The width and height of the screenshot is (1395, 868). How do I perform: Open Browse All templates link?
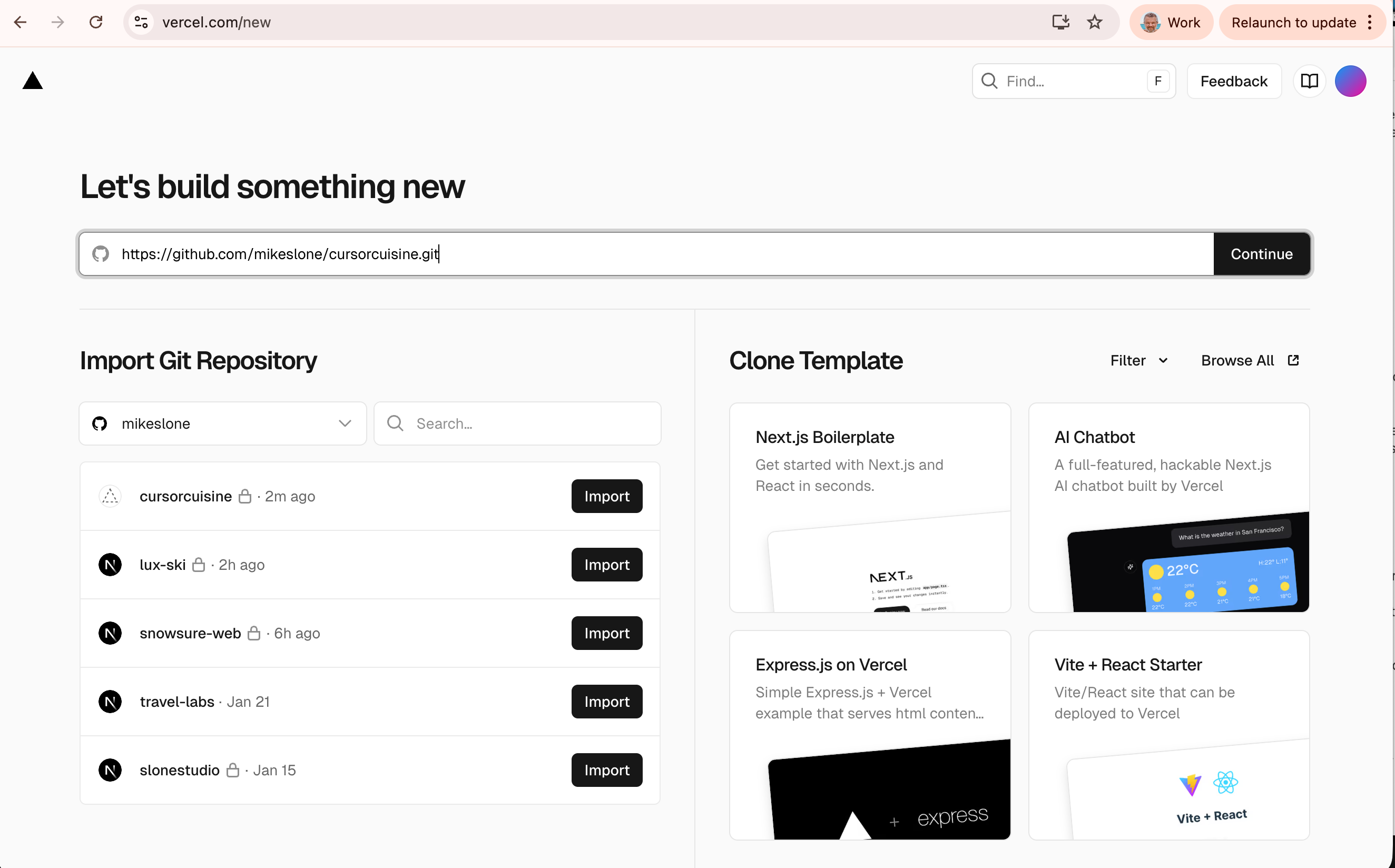click(x=1249, y=360)
